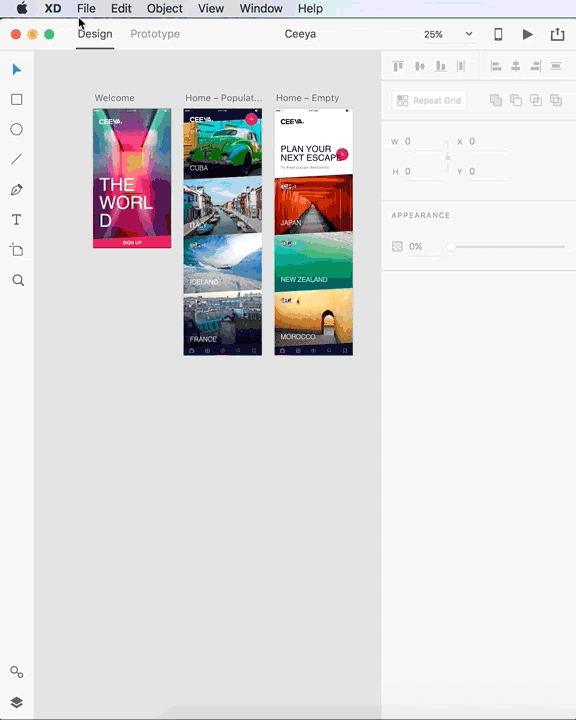Viewport: 576px width, 720px height.
Task: Open the XD application menu
Action: [53, 8]
